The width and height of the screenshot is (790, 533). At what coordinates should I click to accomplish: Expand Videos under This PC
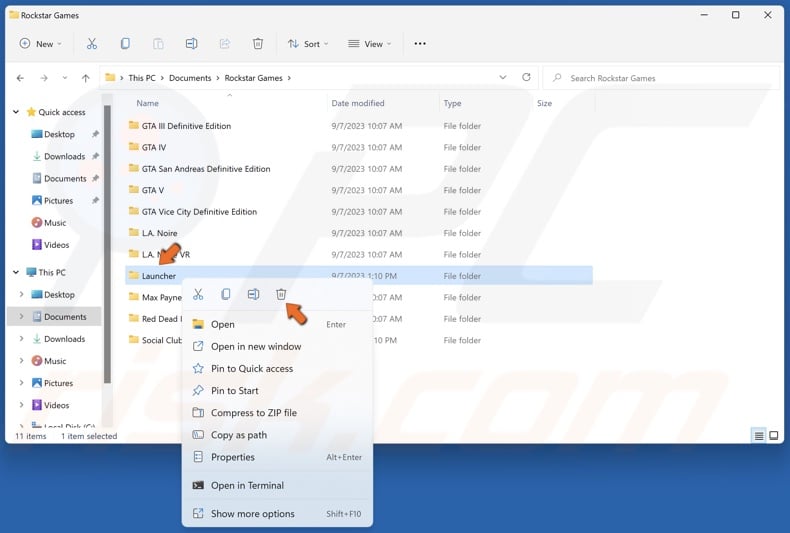pyautogui.click(x=21, y=405)
